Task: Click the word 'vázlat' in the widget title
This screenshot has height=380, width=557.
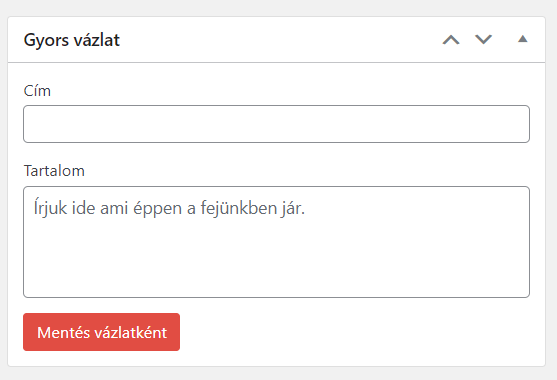Action: (96, 40)
